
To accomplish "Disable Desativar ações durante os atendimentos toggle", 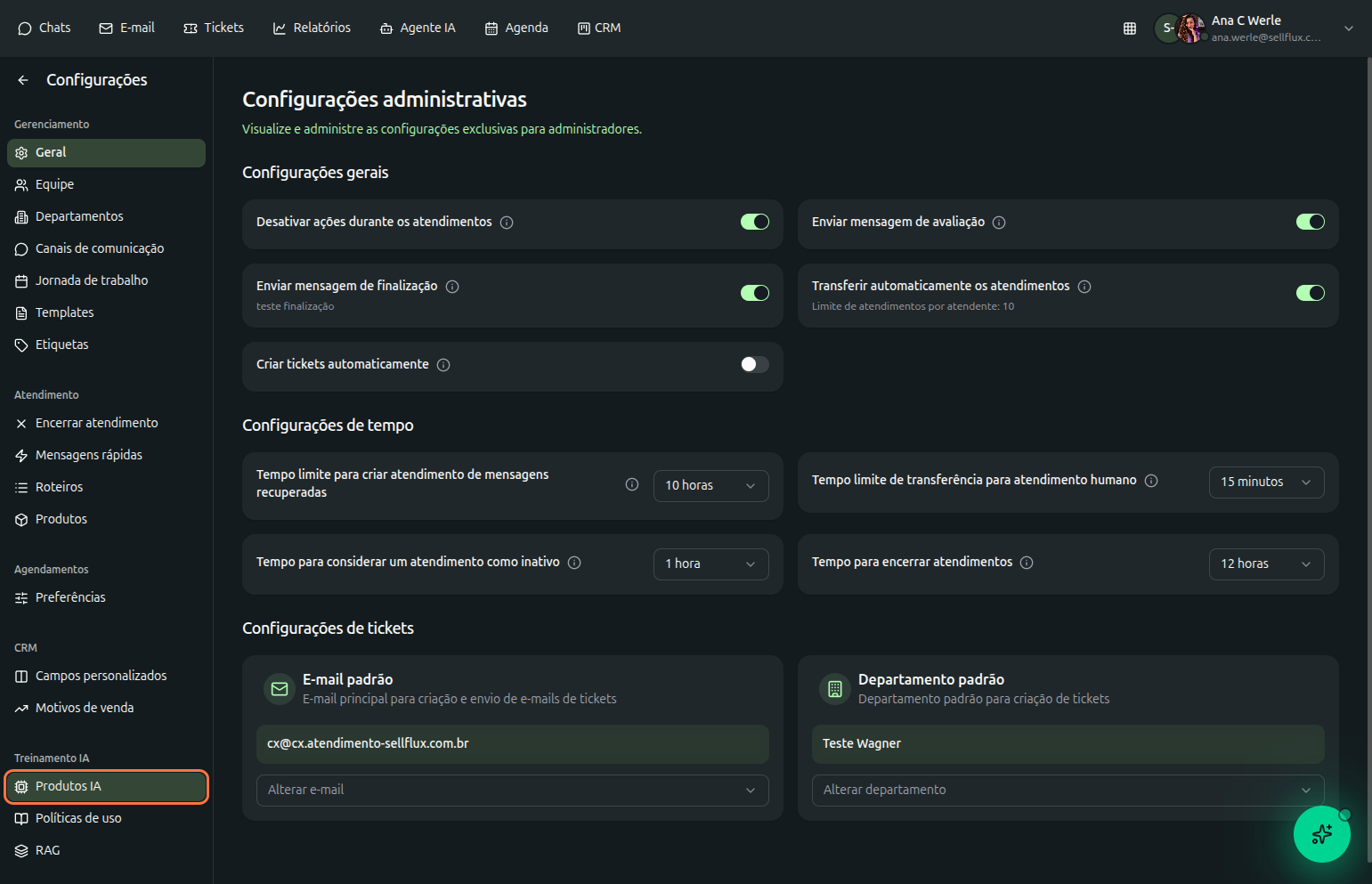I will point(754,222).
